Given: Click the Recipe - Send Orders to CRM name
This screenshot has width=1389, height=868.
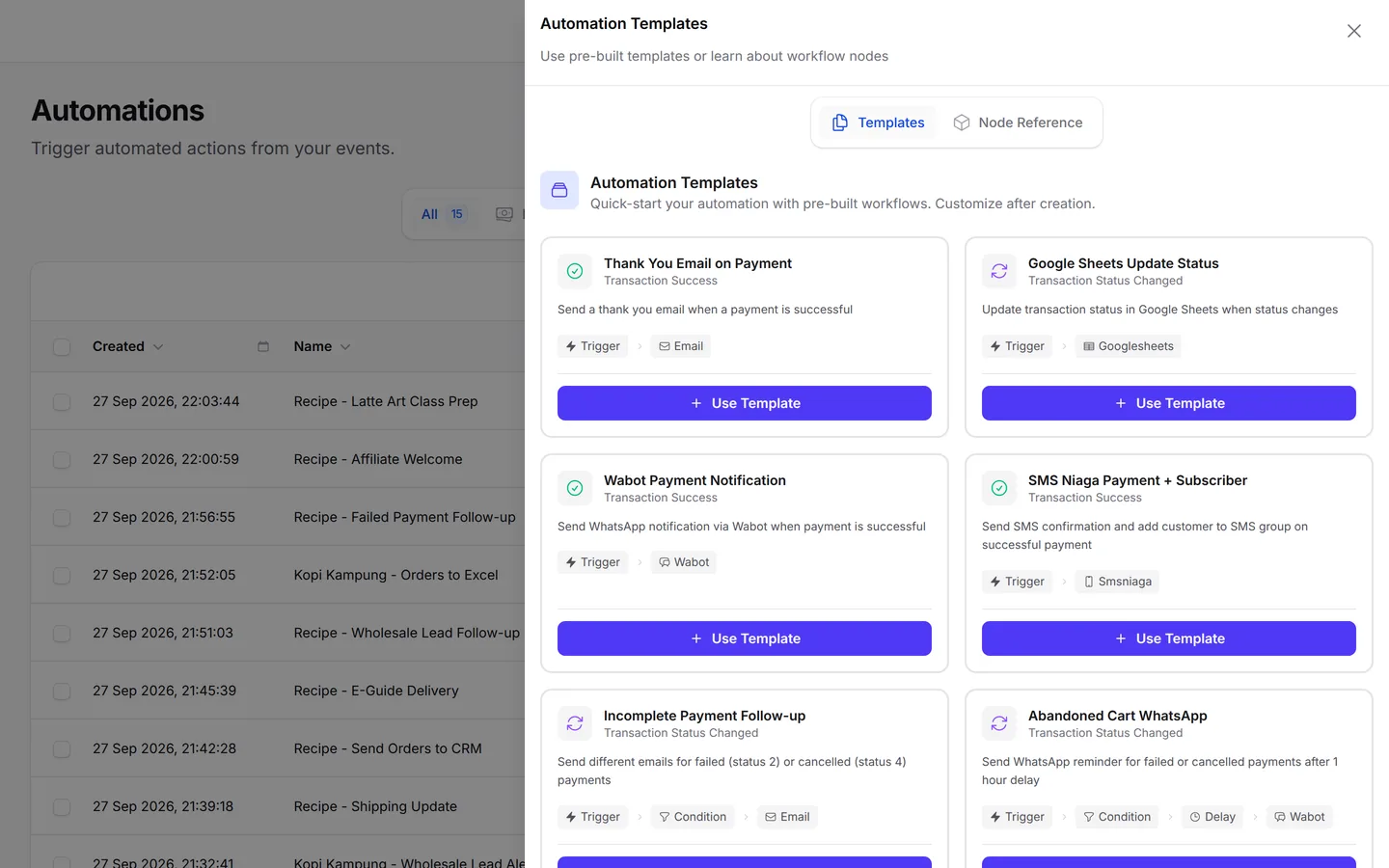Looking at the screenshot, I should pos(388,748).
